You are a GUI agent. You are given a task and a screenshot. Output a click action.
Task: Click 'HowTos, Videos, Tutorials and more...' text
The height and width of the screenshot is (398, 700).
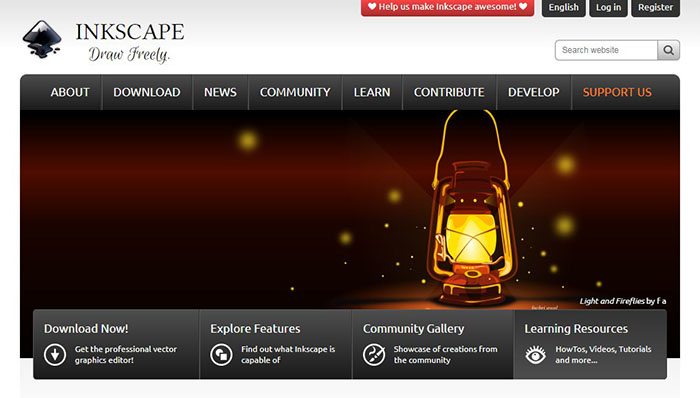(x=603, y=355)
